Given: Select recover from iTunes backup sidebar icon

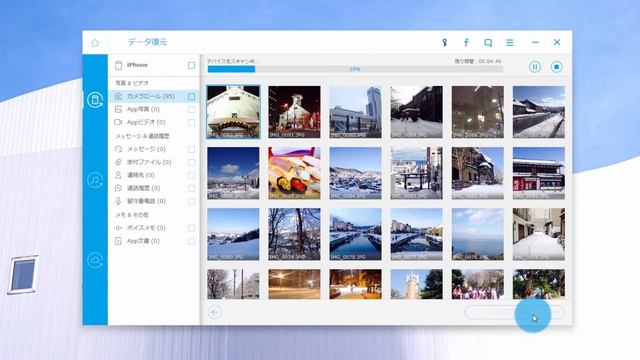Looking at the screenshot, I should [x=95, y=180].
